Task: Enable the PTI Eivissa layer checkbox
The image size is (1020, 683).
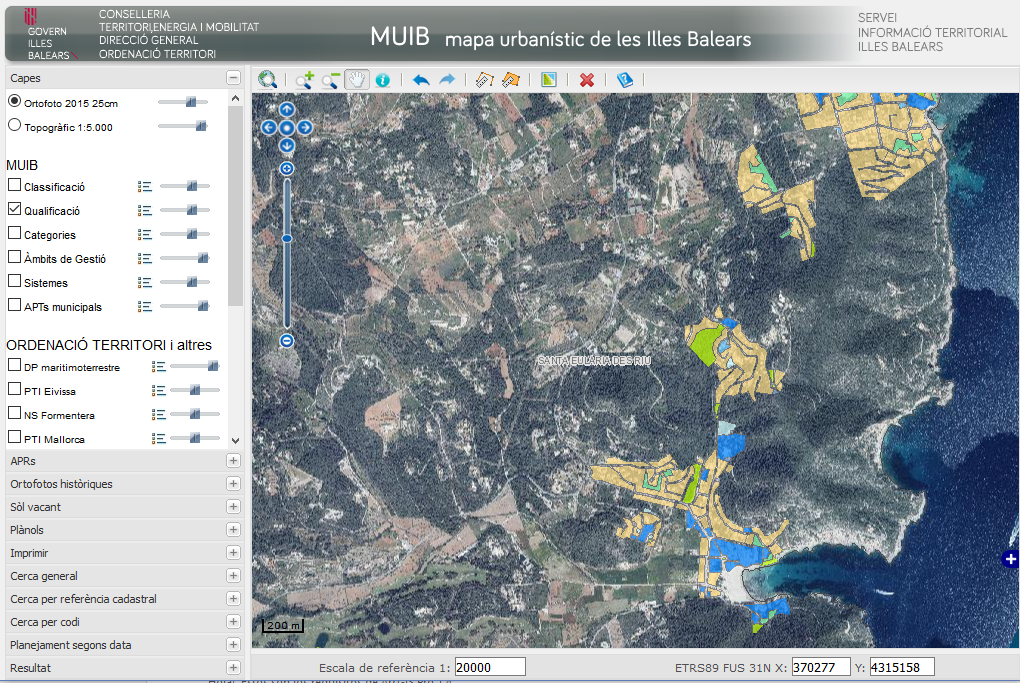Action: (14, 390)
